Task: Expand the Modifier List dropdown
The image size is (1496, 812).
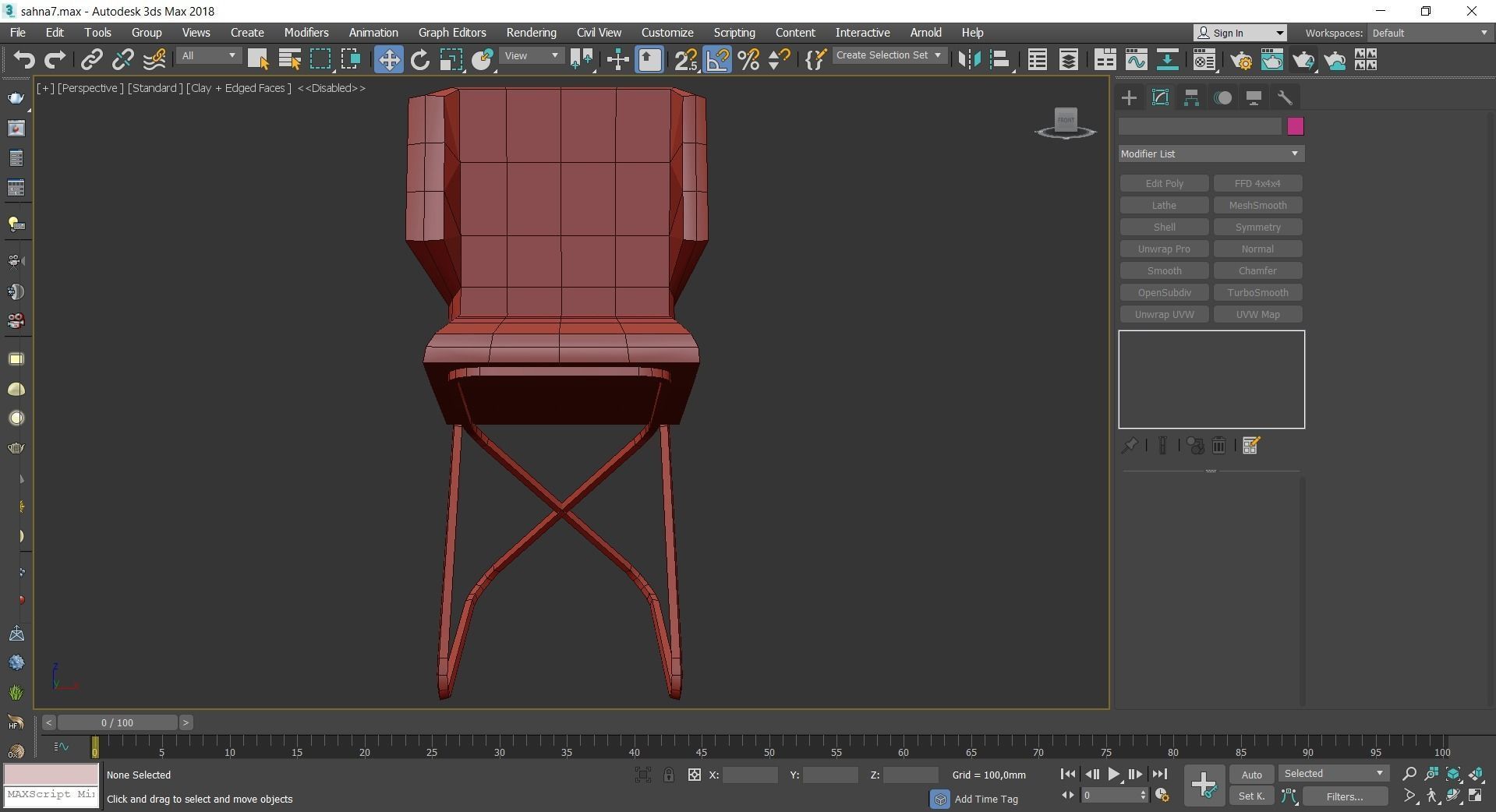Action: tap(1211, 154)
